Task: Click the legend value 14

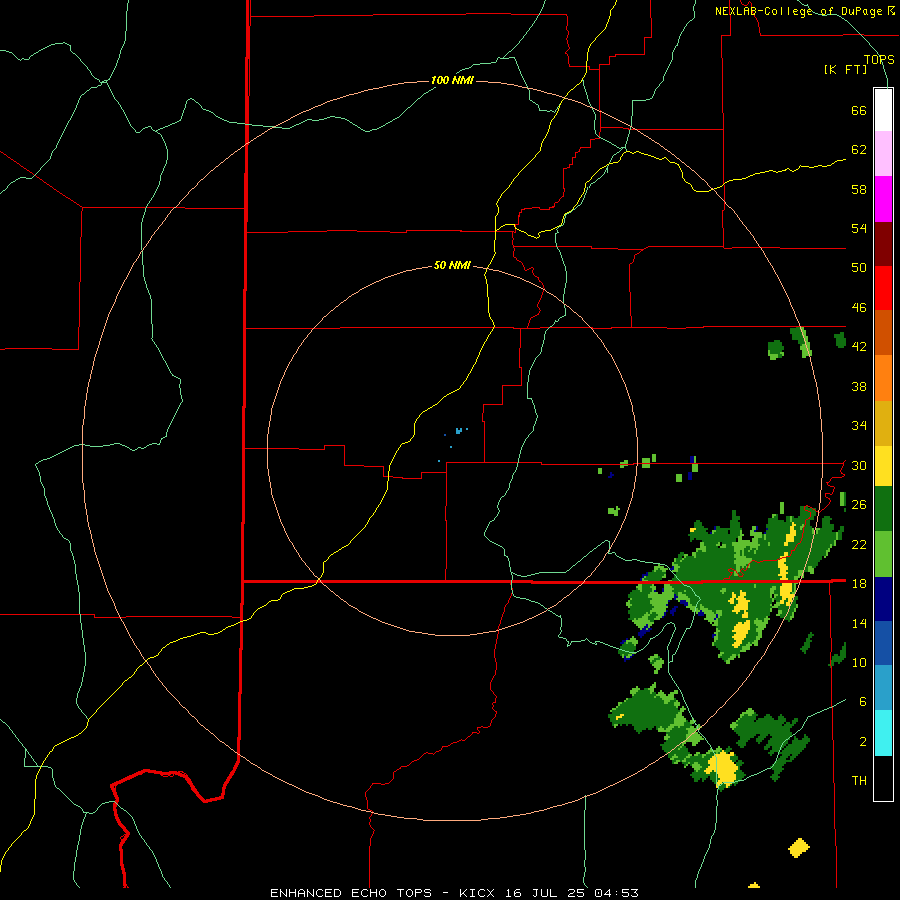Action: (859, 623)
